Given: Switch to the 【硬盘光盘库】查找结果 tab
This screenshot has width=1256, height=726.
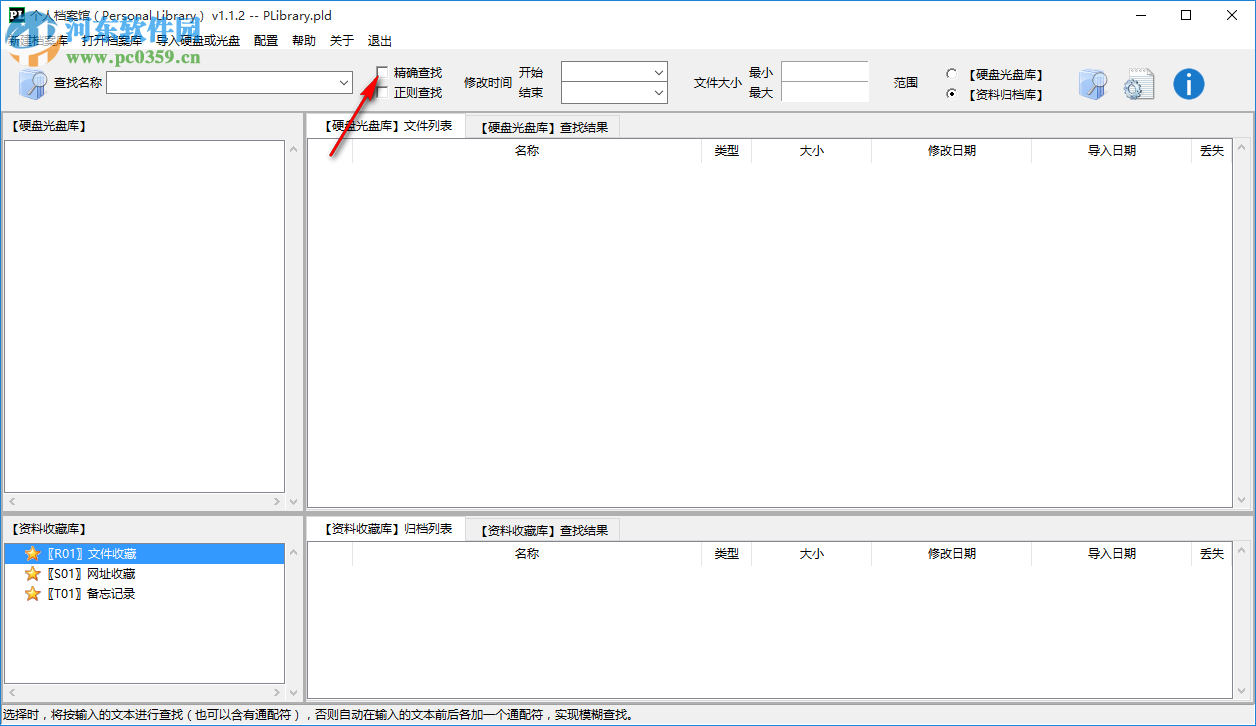Looking at the screenshot, I should pyautogui.click(x=545, y=126).
